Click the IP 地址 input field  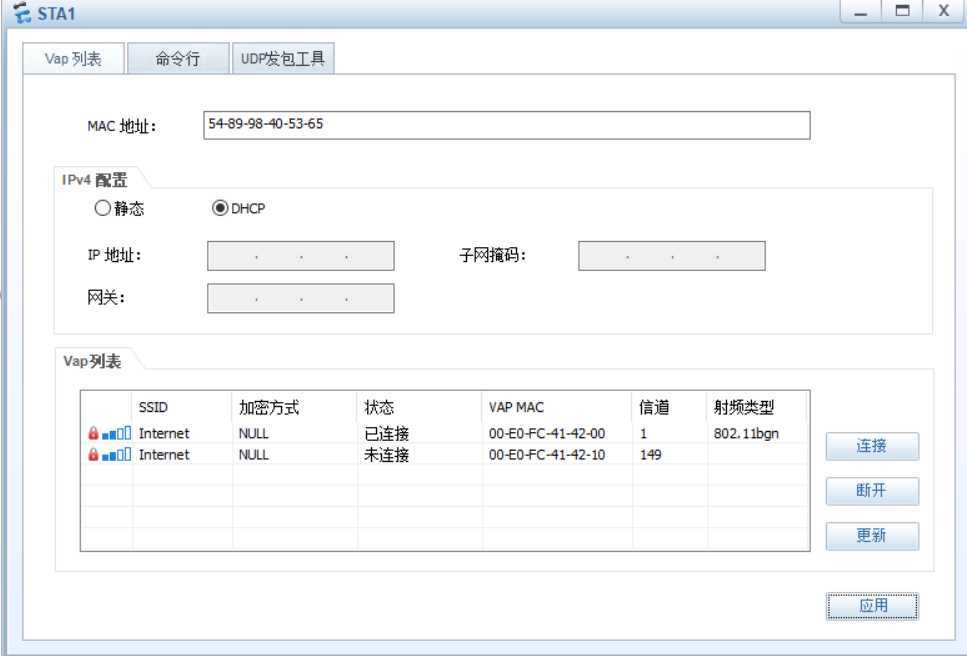point(300,256)
